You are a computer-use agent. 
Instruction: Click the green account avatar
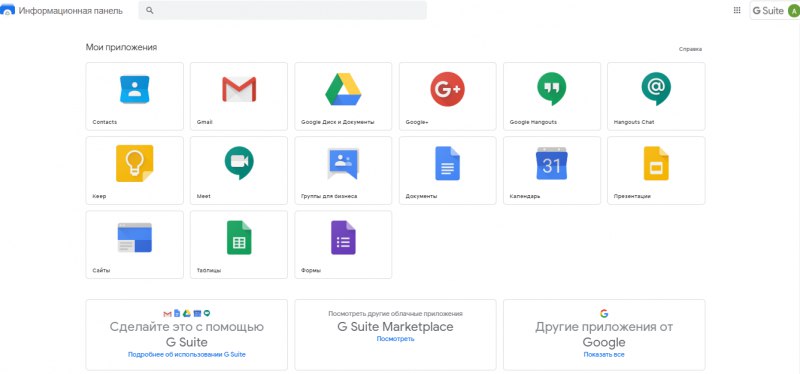pos(793,11)
